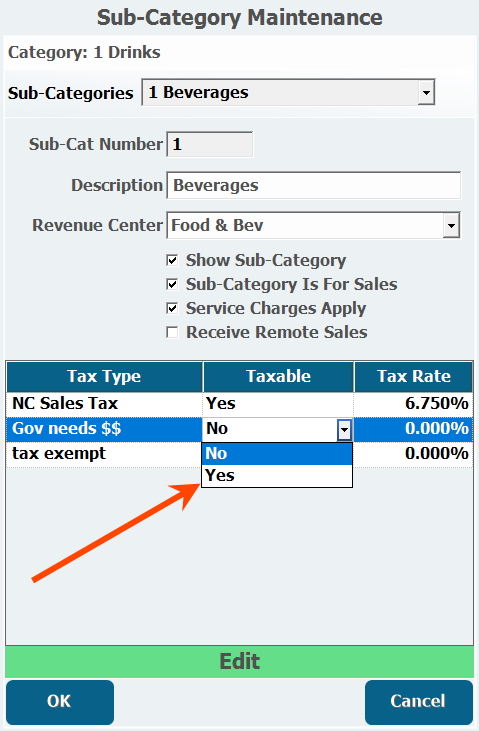Choose No in the Taxable dropdown list
The image size is (479, 731).
[277, 454]
